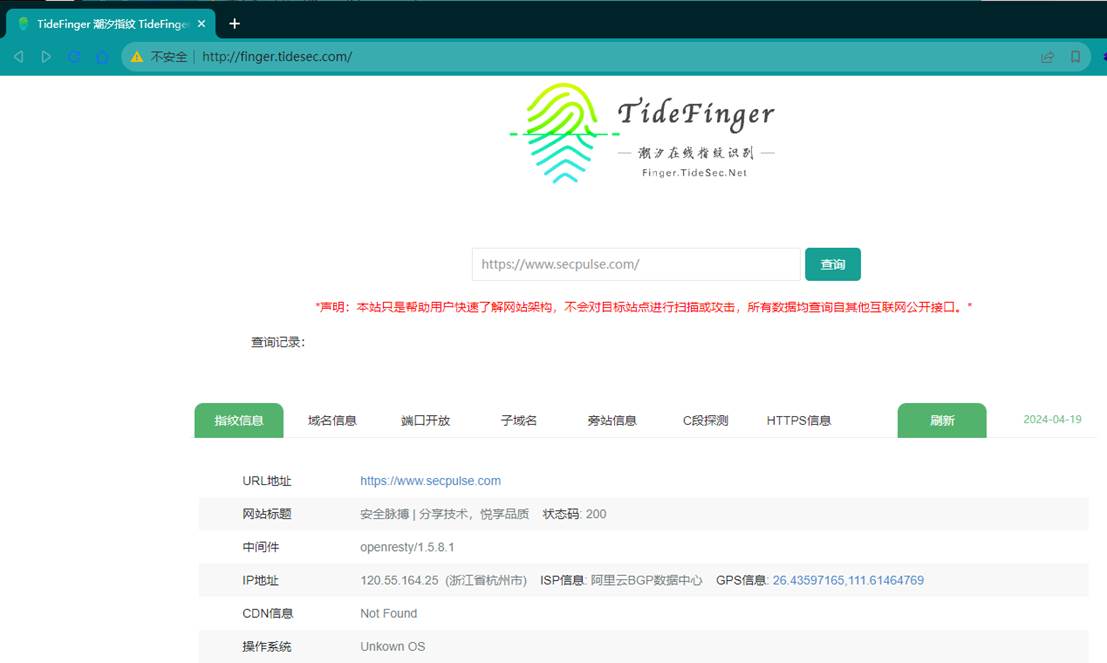Open the 旁站信息 tab
Screen dimensions: 1107x663
pos(611,420)
